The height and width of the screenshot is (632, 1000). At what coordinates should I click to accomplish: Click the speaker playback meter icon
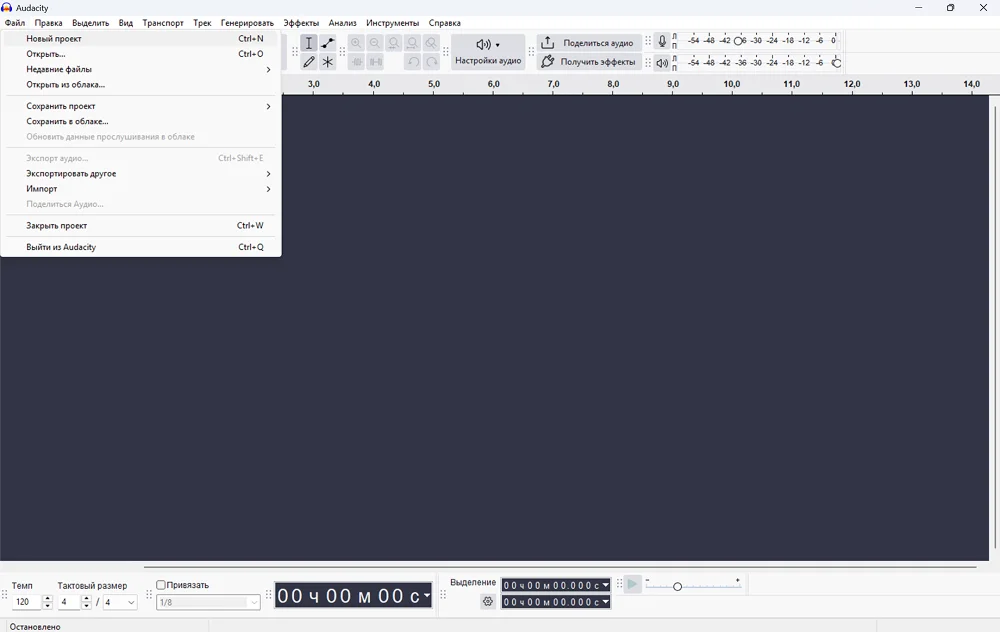pos(662,62)
